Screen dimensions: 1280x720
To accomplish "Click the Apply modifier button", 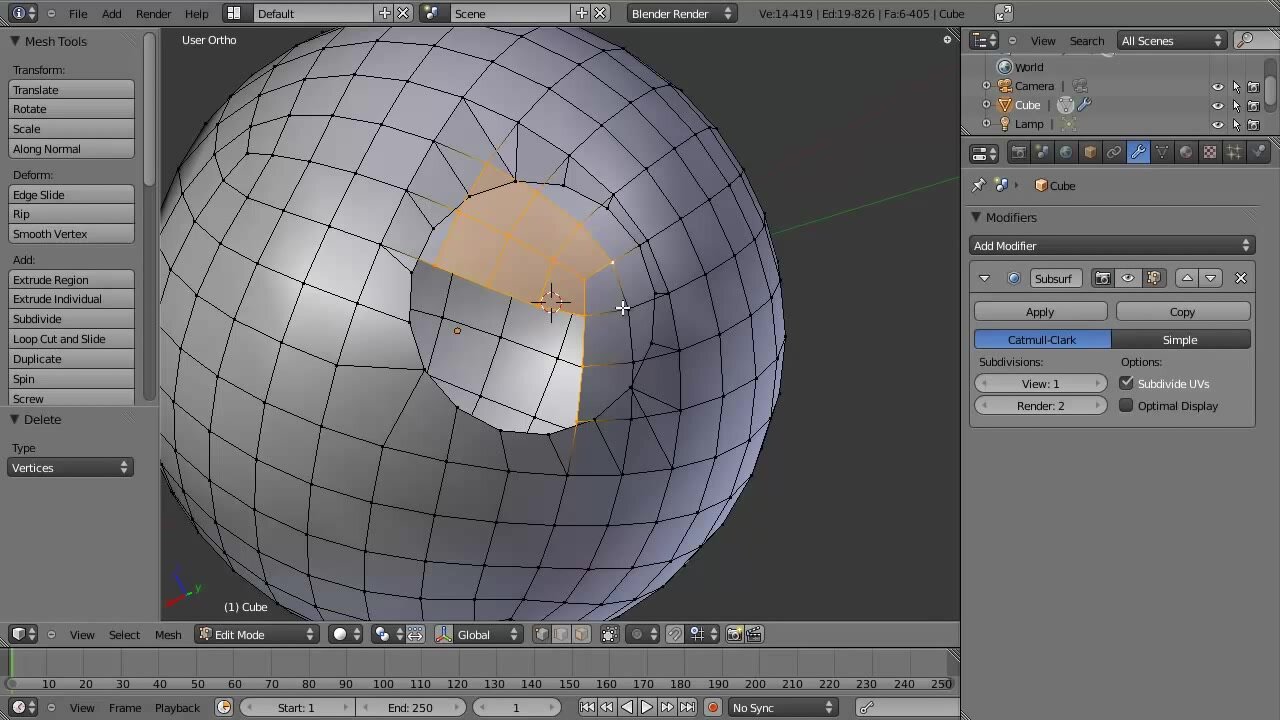I will point(1040,311).
